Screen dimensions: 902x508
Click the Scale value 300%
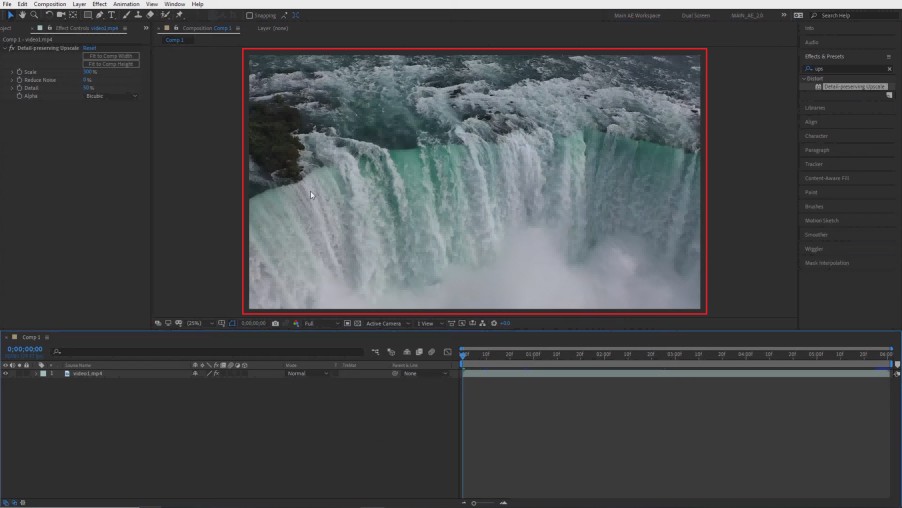90,72
